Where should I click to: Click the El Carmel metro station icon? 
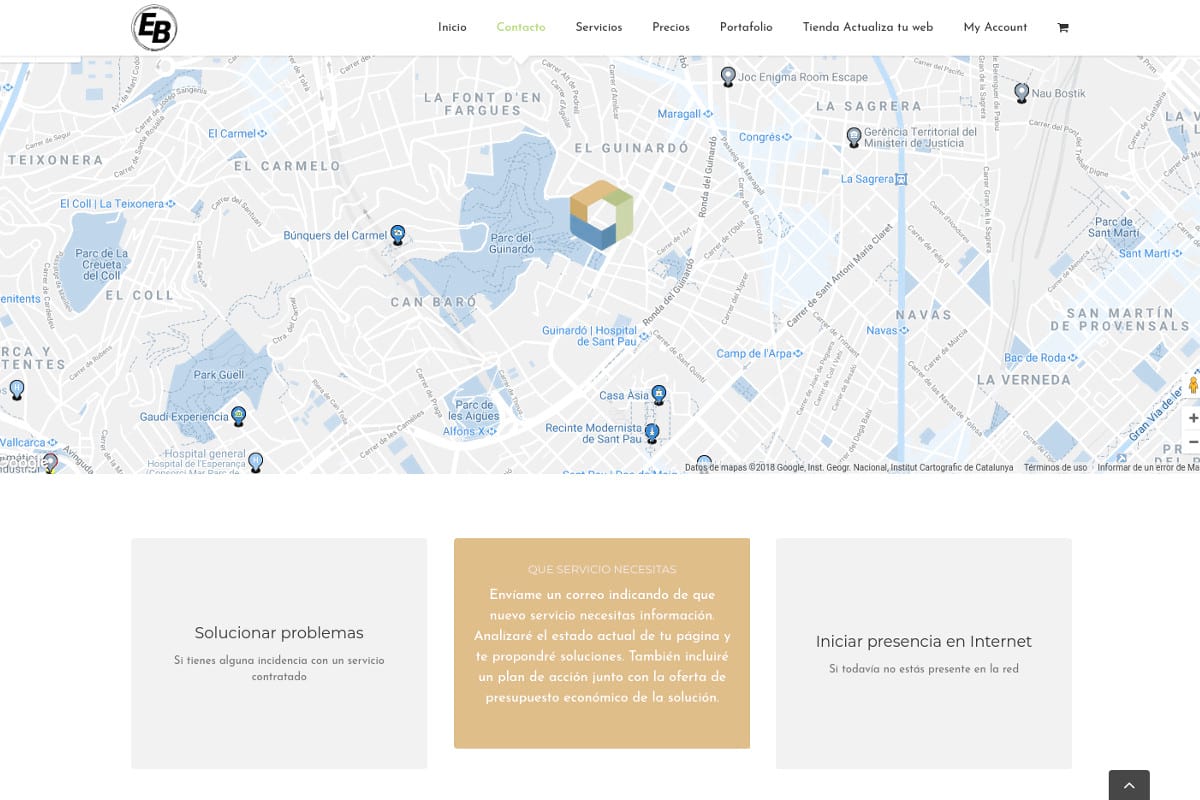[x=264, y=134]
